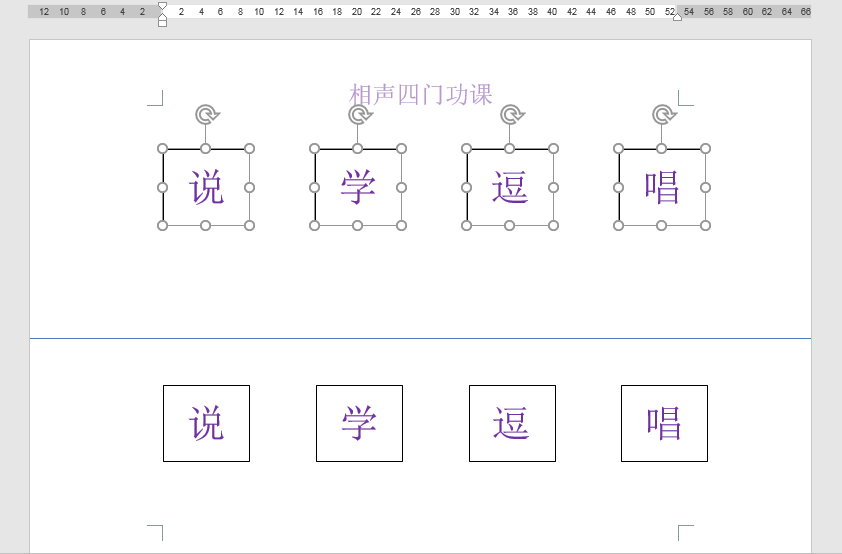842x554 pixels.
Task: Click the right-middle handle of selected 学 box
Action: (401, 187)
